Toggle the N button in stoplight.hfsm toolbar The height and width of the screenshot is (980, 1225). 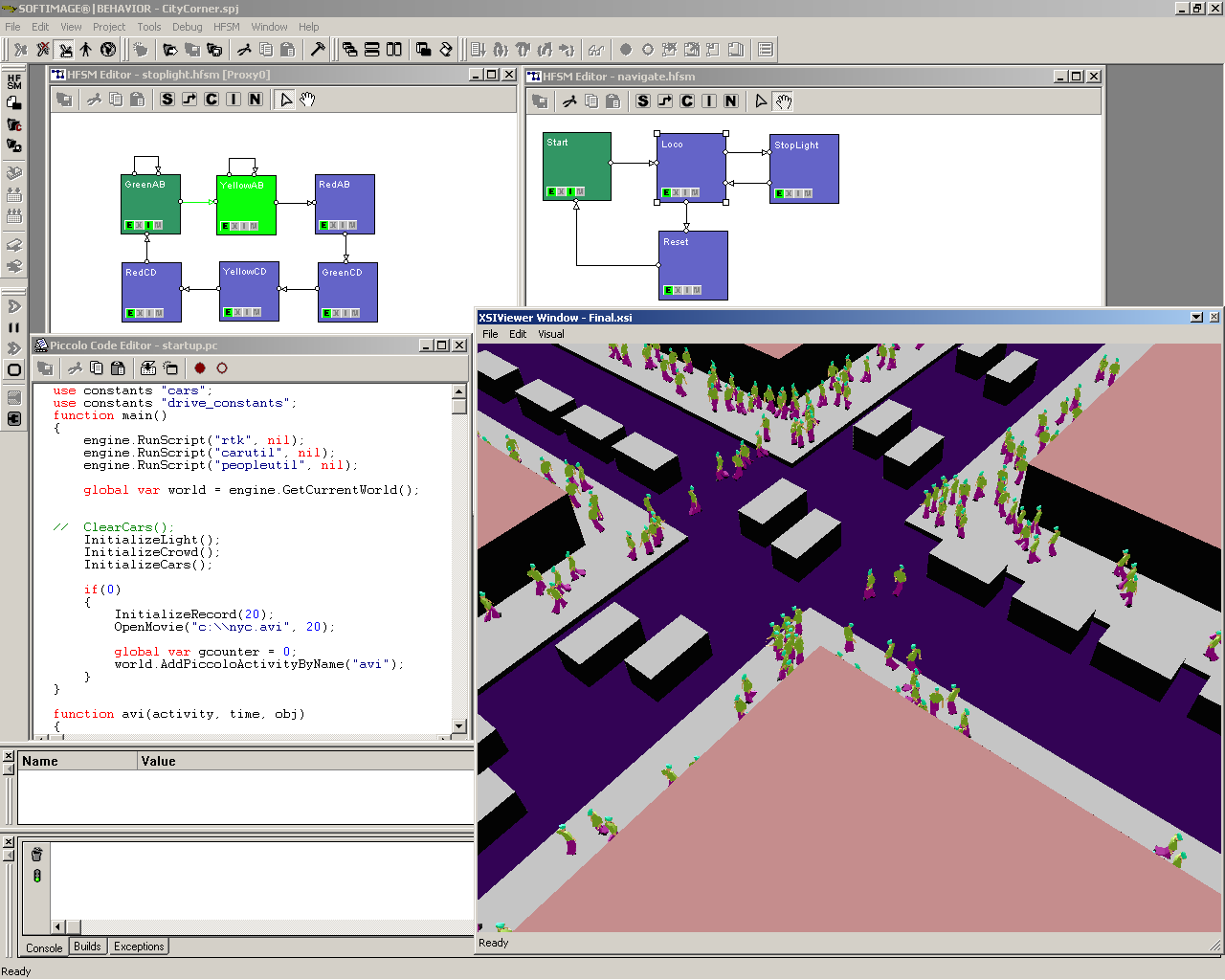[255, 100]
